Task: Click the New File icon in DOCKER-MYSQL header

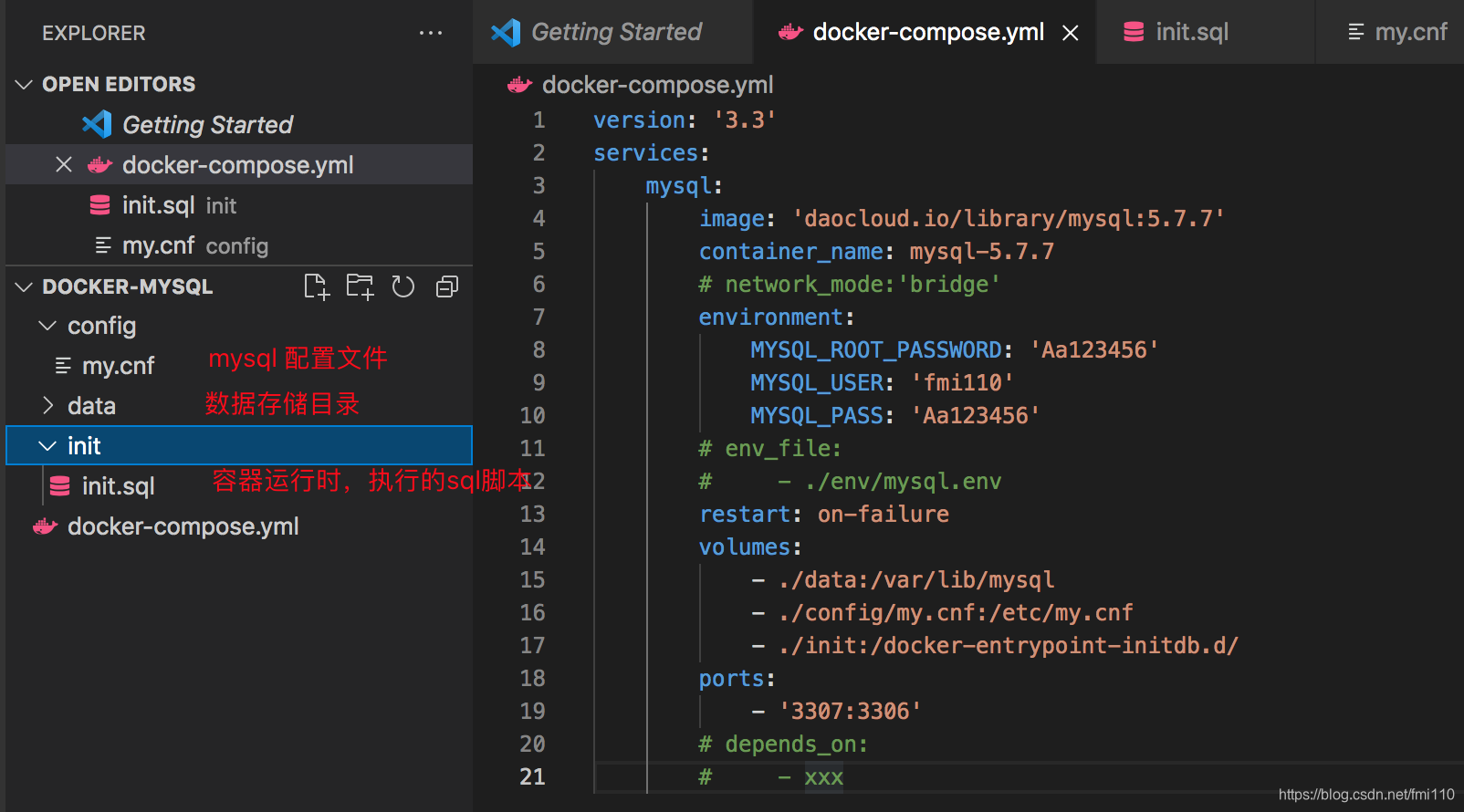Action: tap(316, 286)
